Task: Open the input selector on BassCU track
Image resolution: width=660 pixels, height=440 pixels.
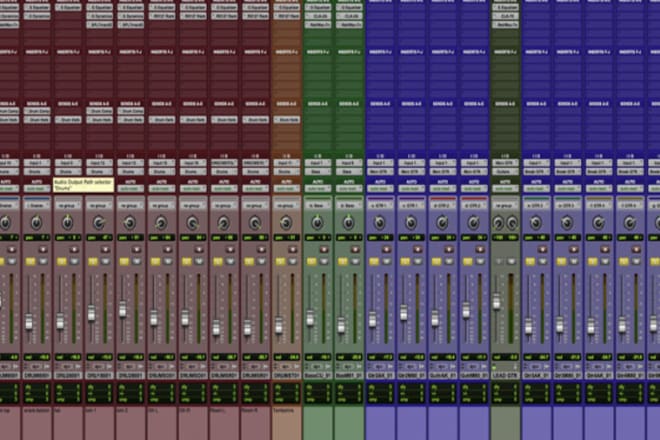Action: tap(317, 163)
